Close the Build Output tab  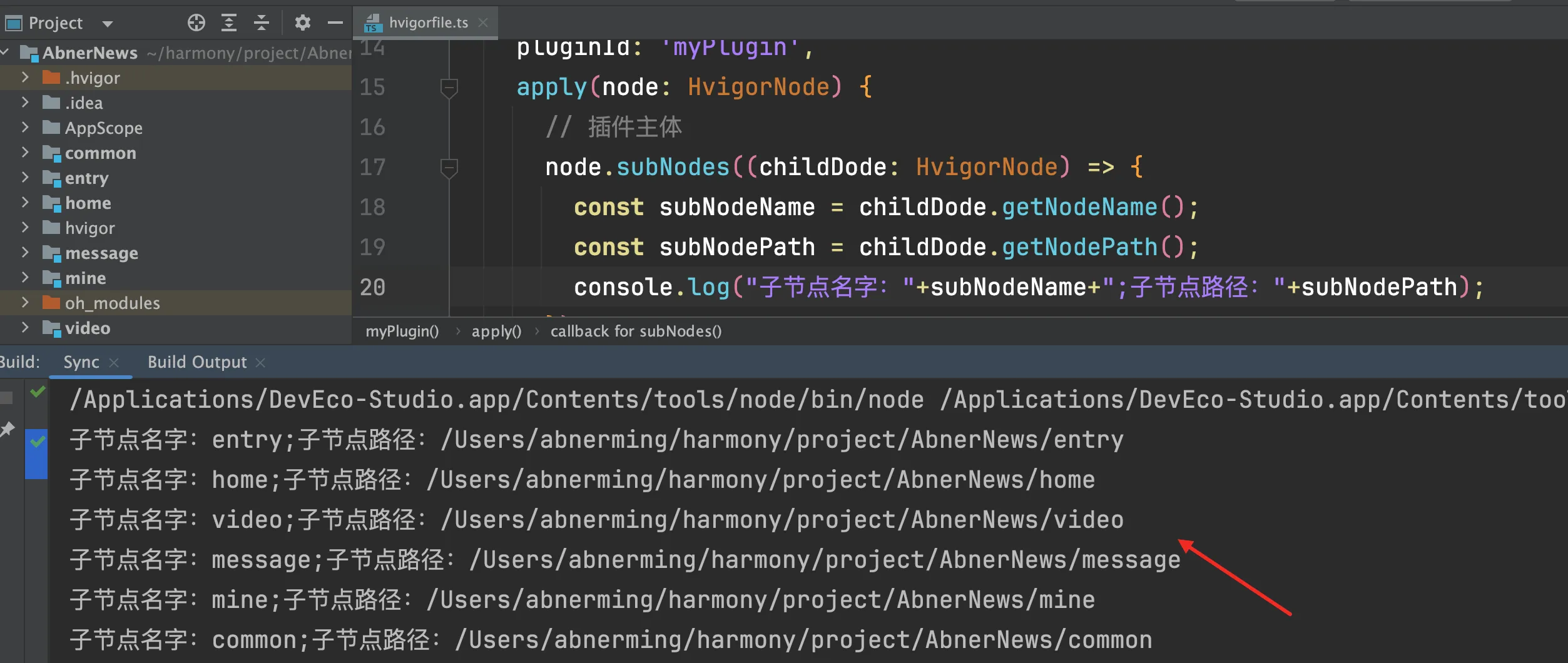[260, 363]
